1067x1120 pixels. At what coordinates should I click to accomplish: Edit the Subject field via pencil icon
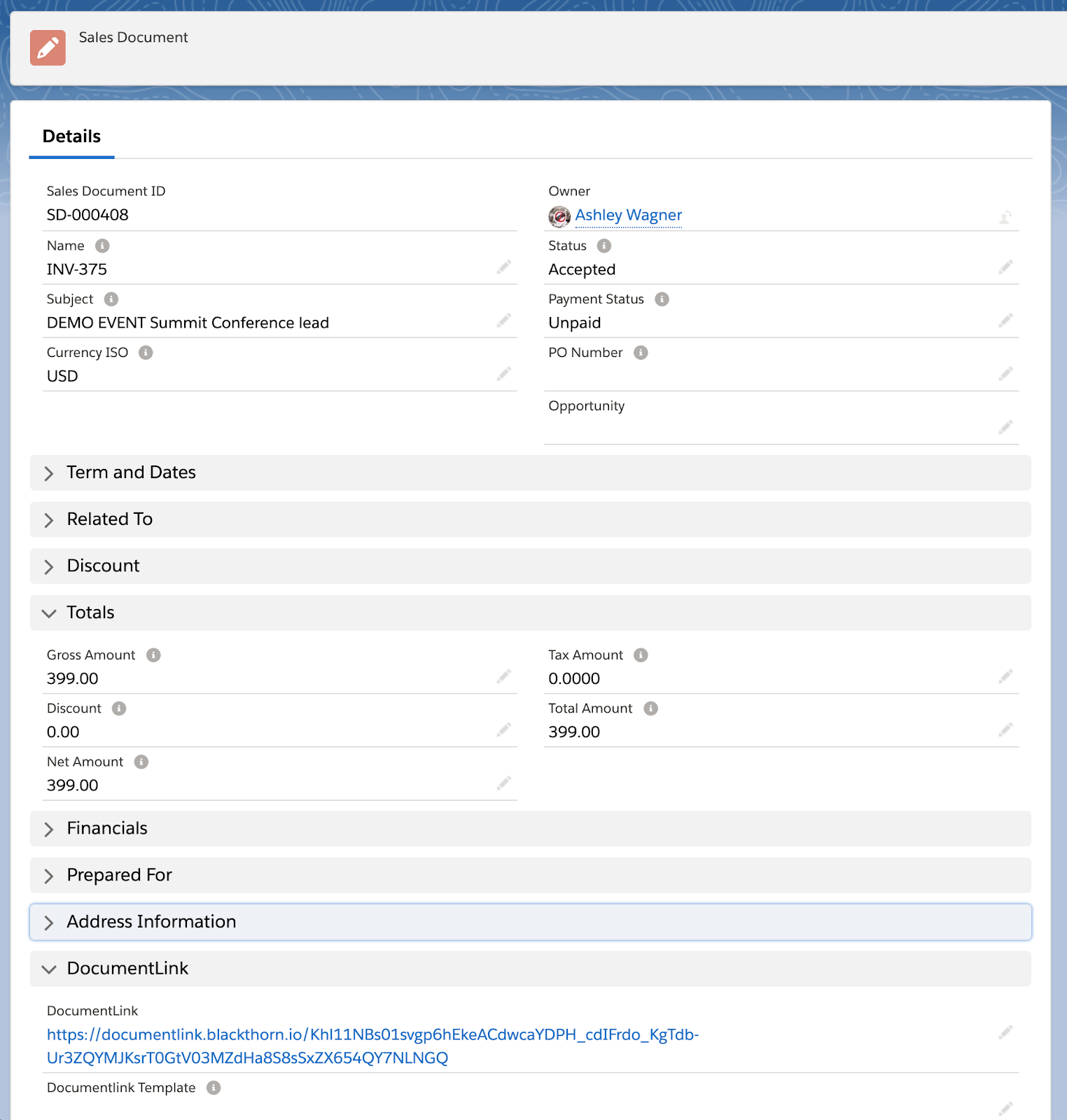click(x=504, y=321)
